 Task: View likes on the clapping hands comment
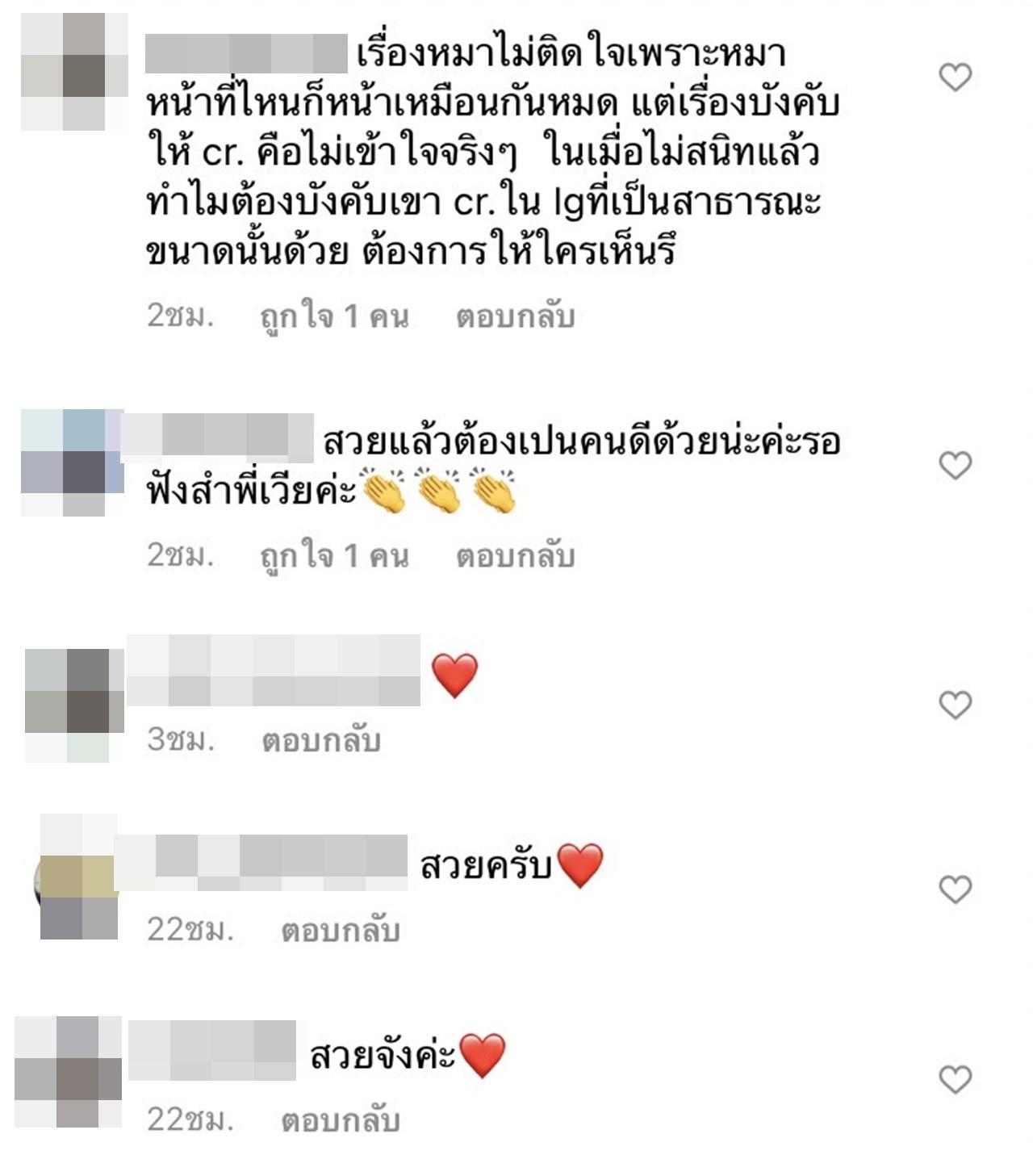point(334,555)
